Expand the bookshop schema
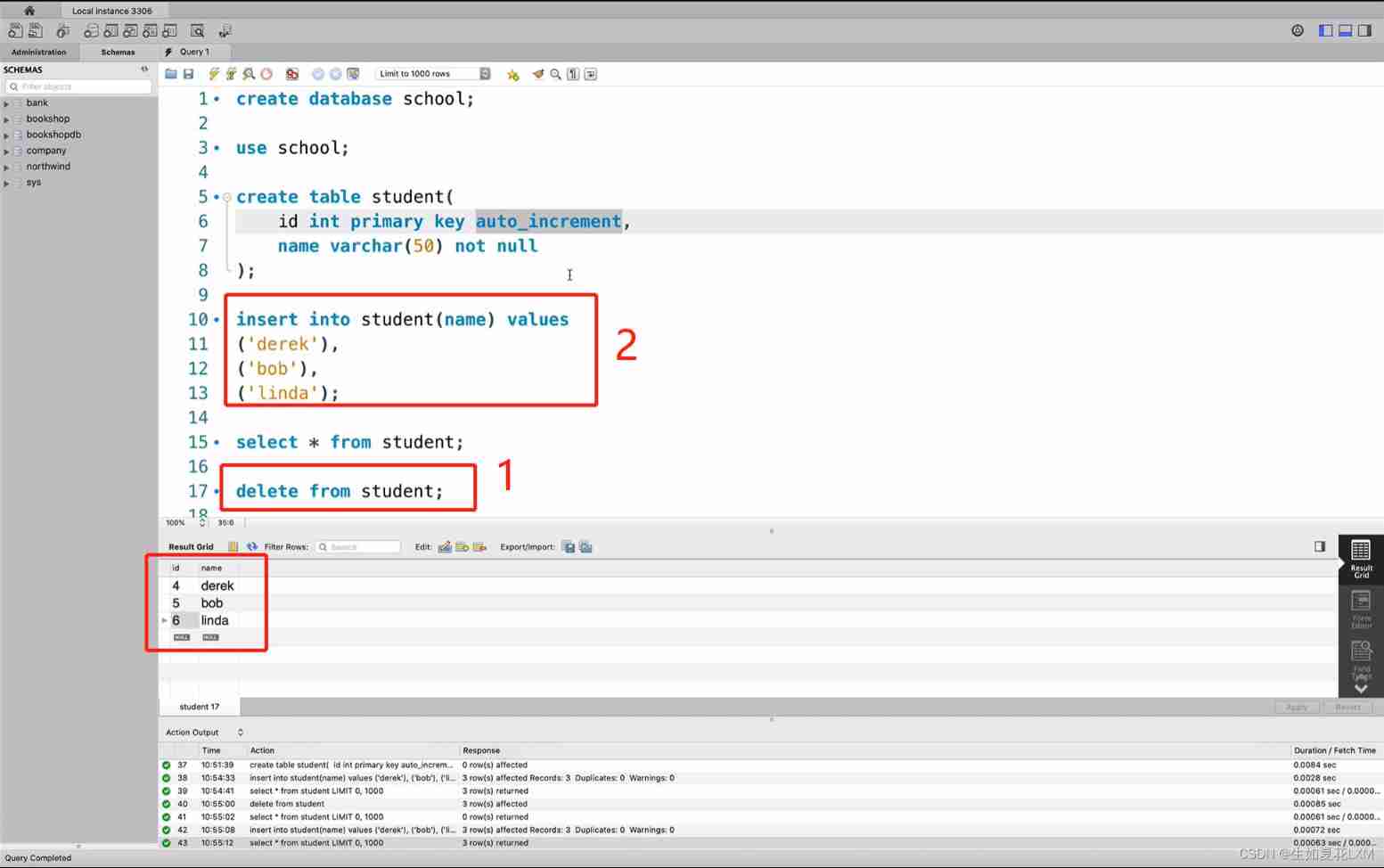The image size is (1384, 868). pos(6,119)
